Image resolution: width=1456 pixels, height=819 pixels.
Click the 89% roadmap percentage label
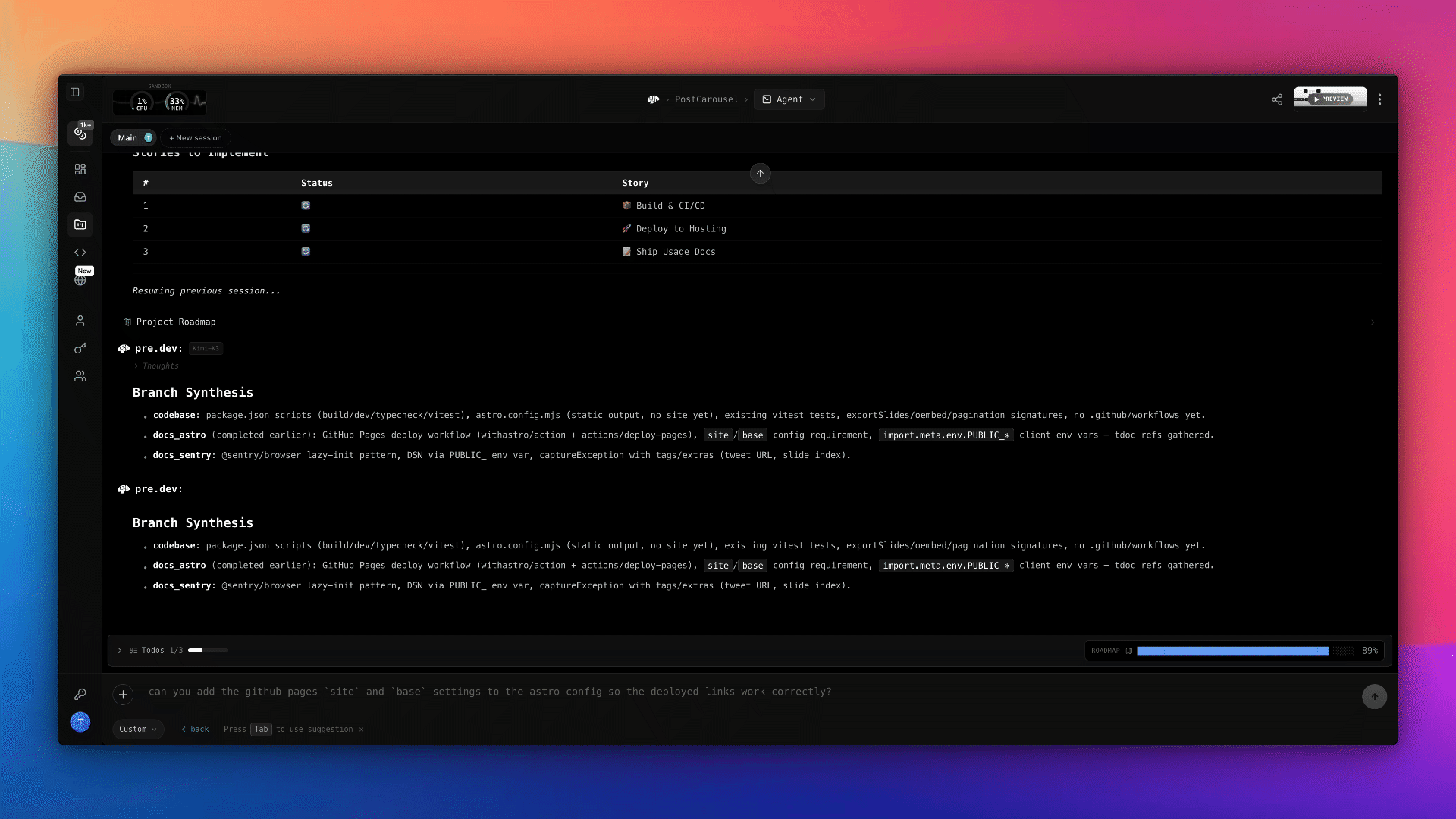pyautogui.click(x=1370, y=651)
